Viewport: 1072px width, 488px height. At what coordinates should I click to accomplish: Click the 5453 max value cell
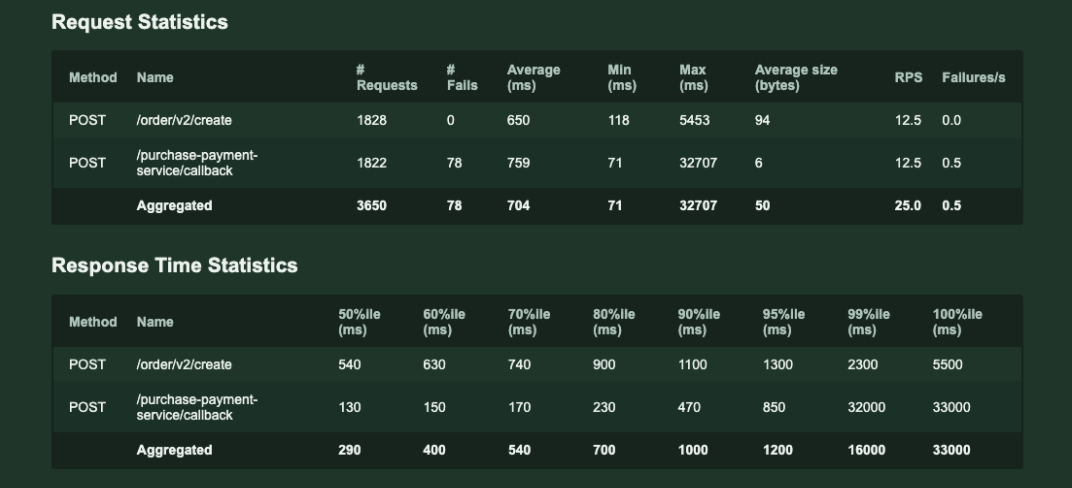694,121
